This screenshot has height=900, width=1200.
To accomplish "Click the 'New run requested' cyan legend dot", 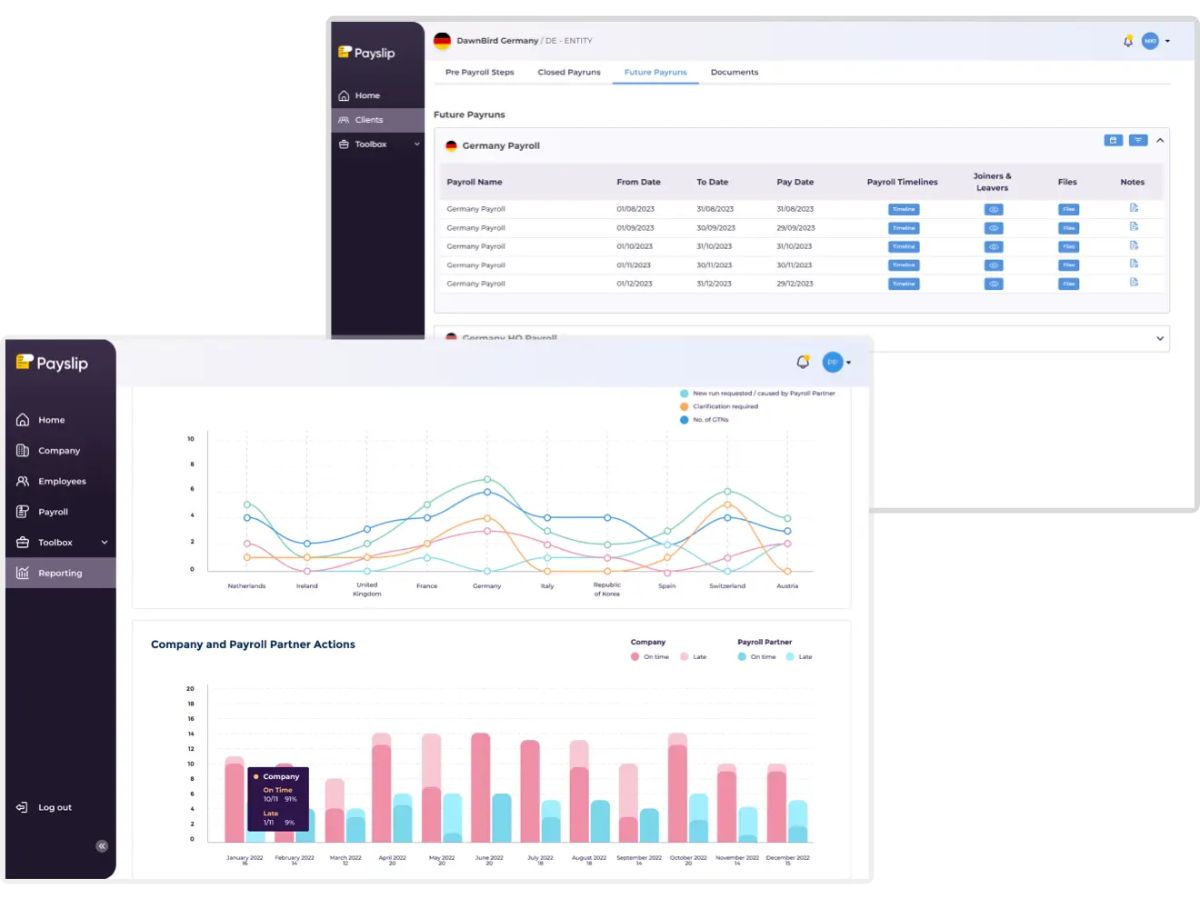I will [684, 394].
